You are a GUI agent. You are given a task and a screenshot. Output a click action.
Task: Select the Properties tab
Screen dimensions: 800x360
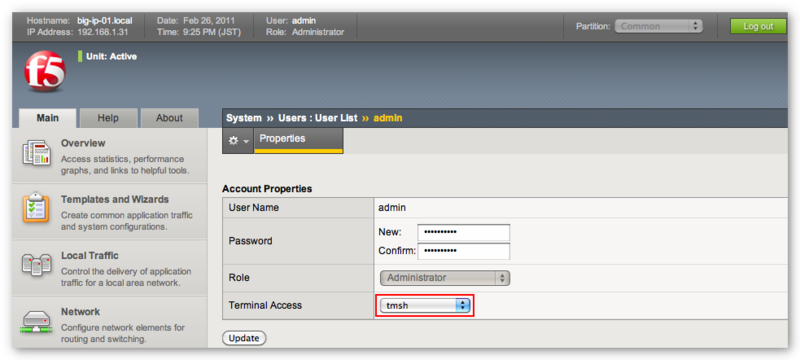tap(298, 140)
